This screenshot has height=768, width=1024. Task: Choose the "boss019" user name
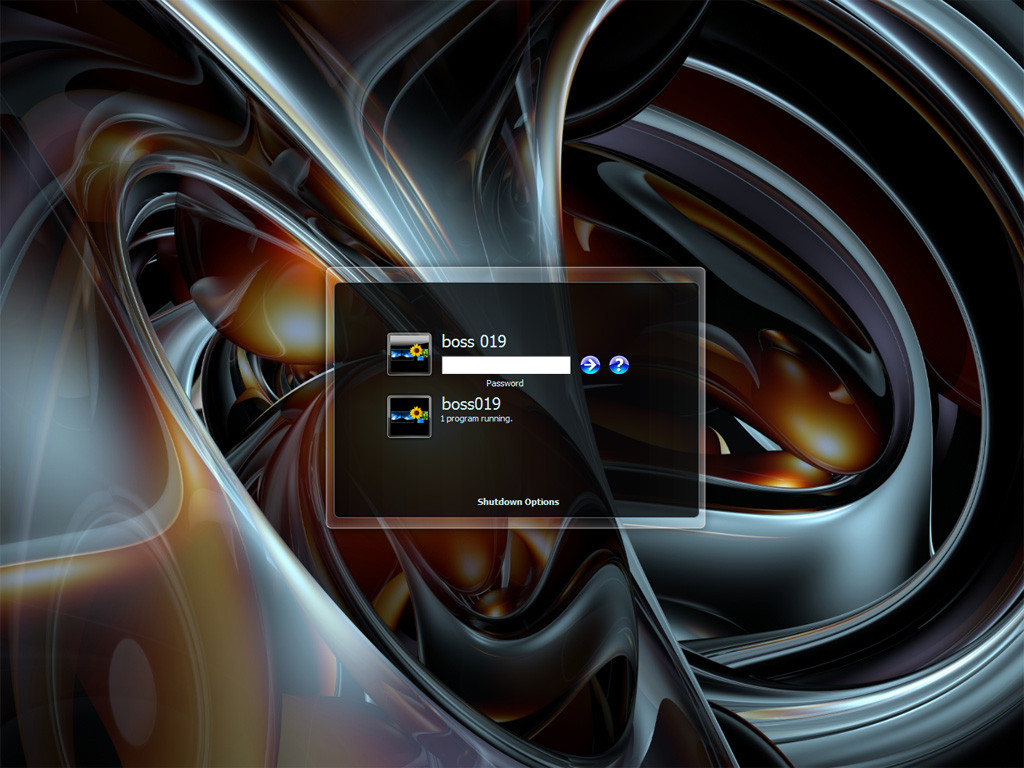(471, 404)
